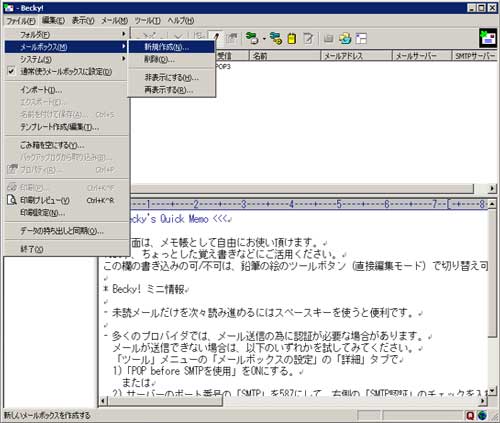Open the ヘルプ(H) menu
This screenshot has width=500, height=423.
[180, 21]
